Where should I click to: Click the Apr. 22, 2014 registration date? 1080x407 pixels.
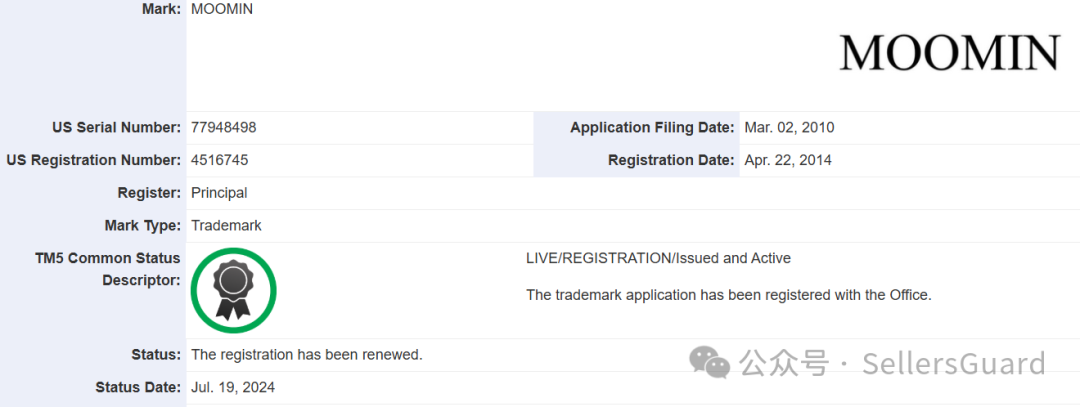click(x=788, y=160)
